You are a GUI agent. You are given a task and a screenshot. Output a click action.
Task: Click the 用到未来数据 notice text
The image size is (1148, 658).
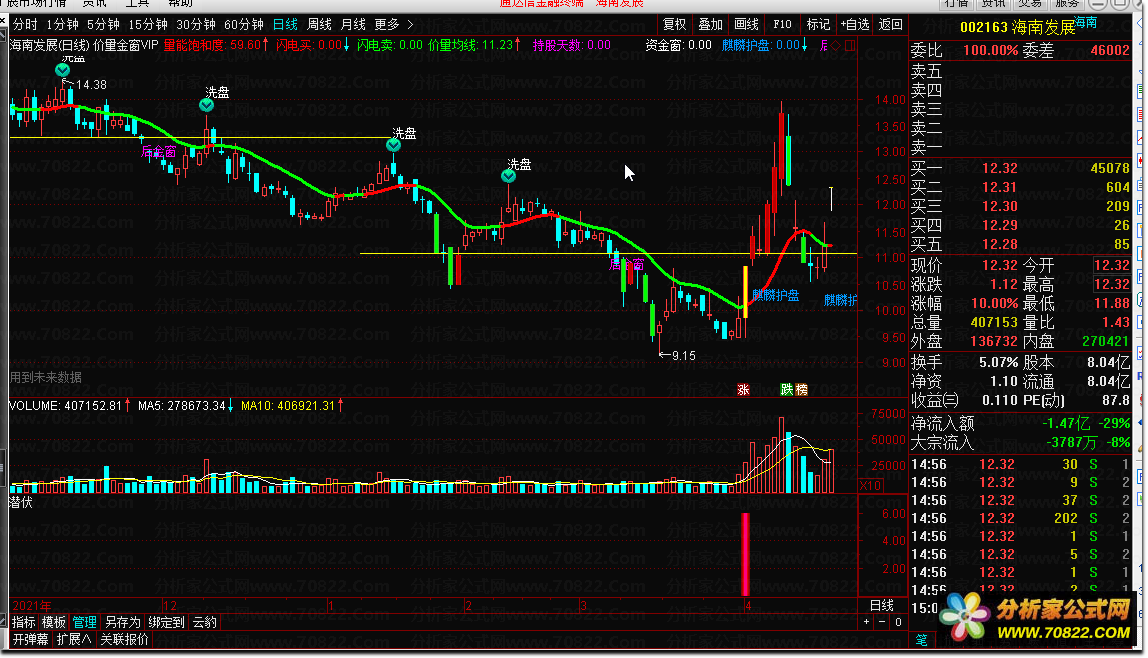[45, 378]
